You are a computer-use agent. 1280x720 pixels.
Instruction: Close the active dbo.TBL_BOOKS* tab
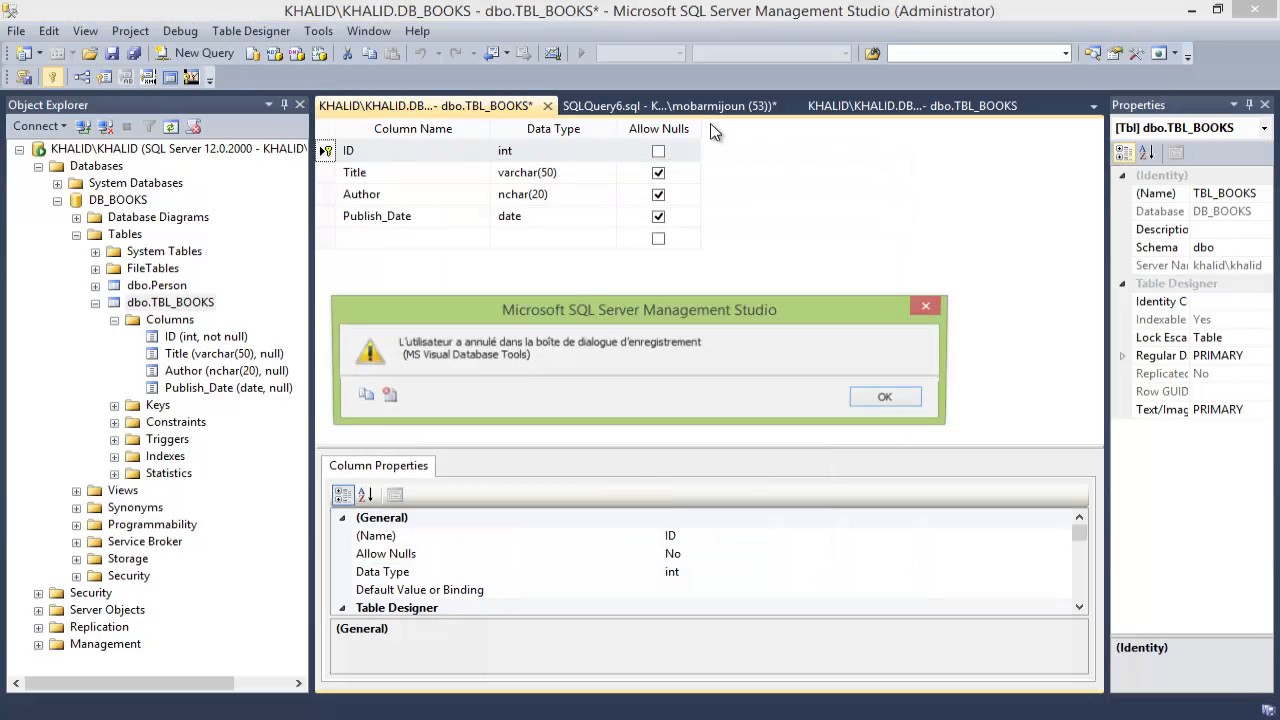coord(548,106)
